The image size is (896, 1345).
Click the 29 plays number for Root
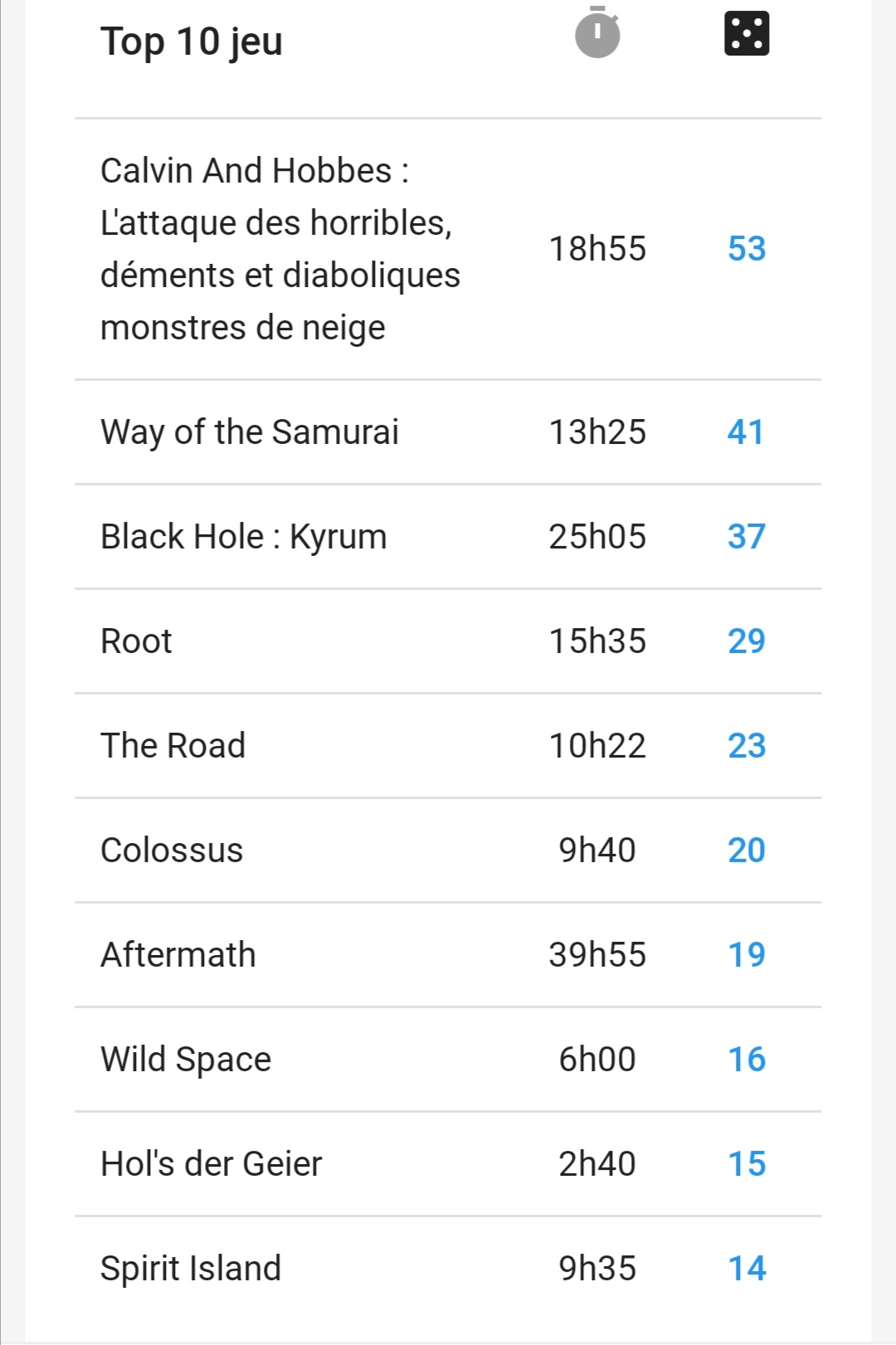[747, 641]
